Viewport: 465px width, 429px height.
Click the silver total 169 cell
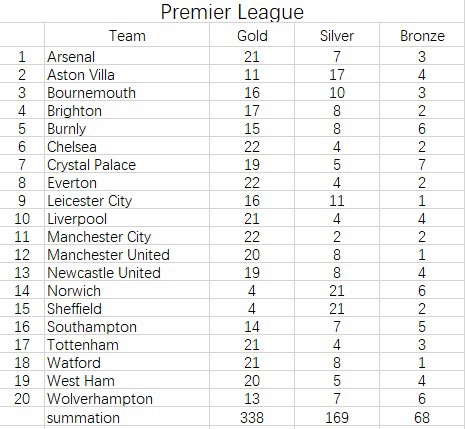click(x=337, y=417)
